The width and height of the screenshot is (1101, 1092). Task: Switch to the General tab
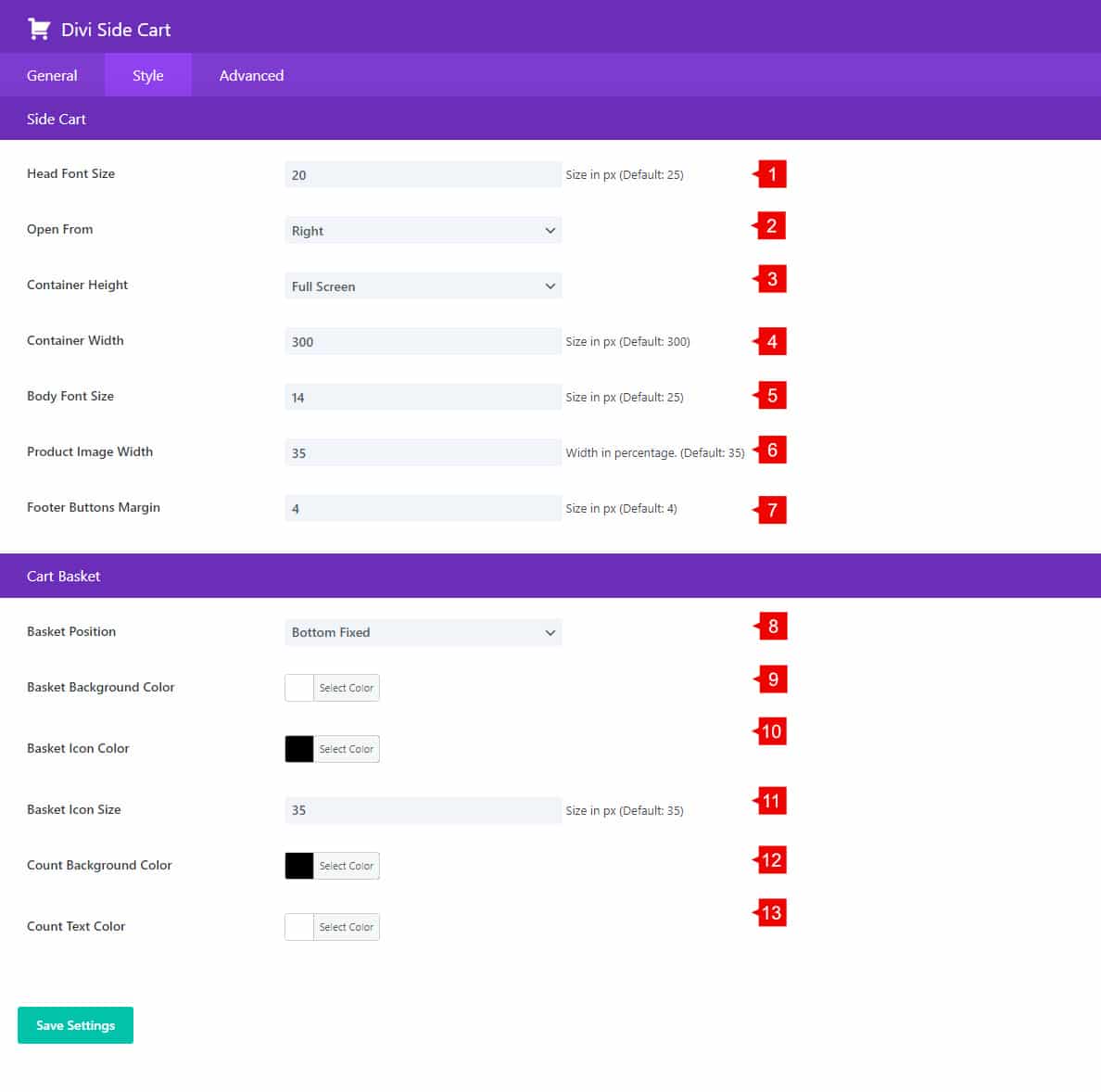[52, 75]
